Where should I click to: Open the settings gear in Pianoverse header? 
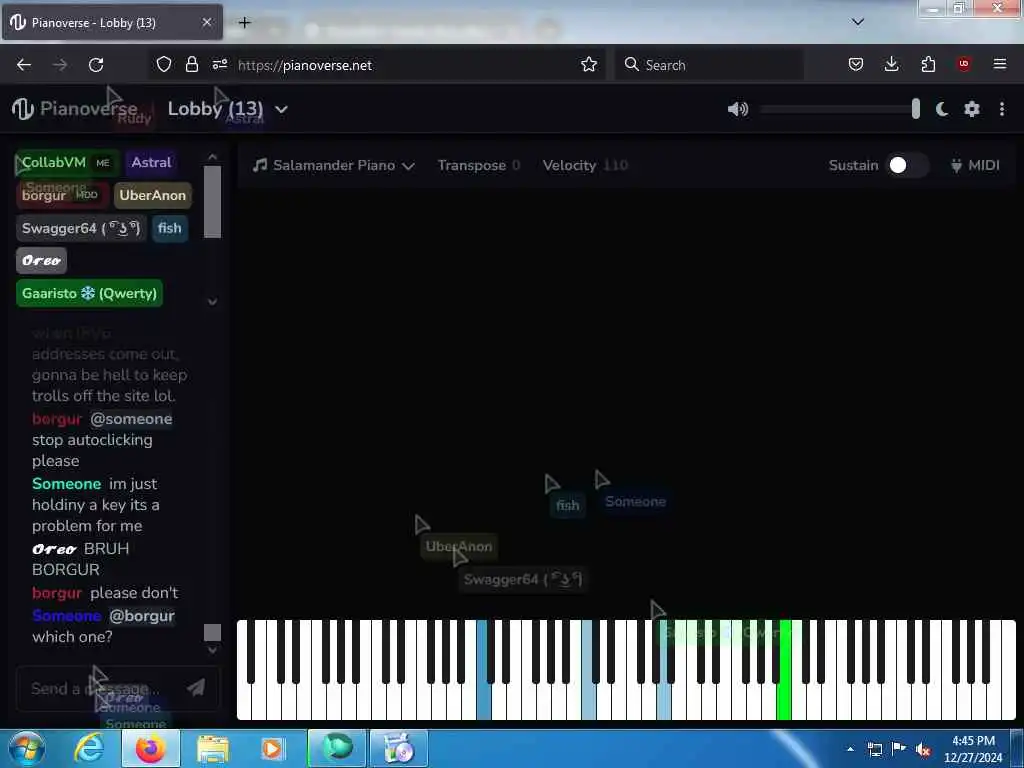tap(972, 109)
